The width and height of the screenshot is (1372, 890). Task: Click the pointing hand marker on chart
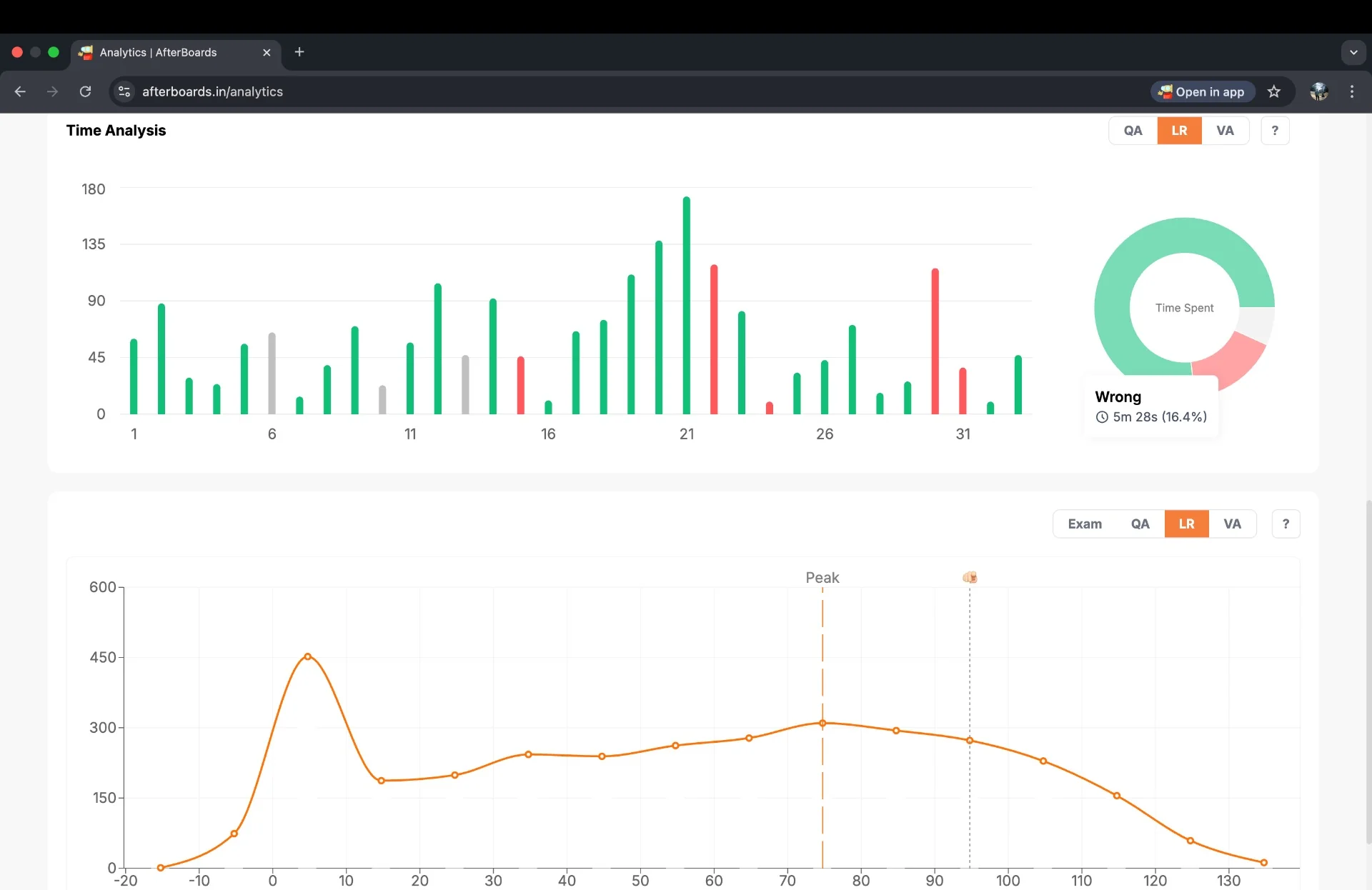[970, 577]
